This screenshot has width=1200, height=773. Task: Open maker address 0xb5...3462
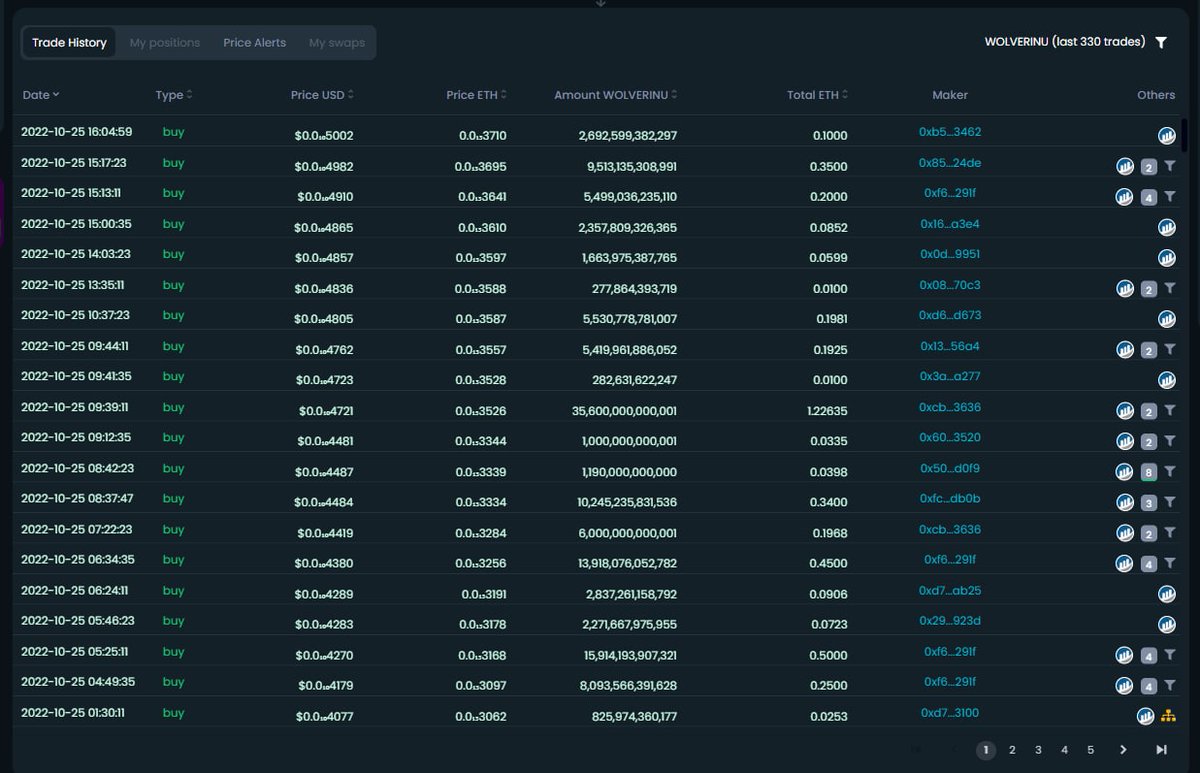click(x=950, y=132)
